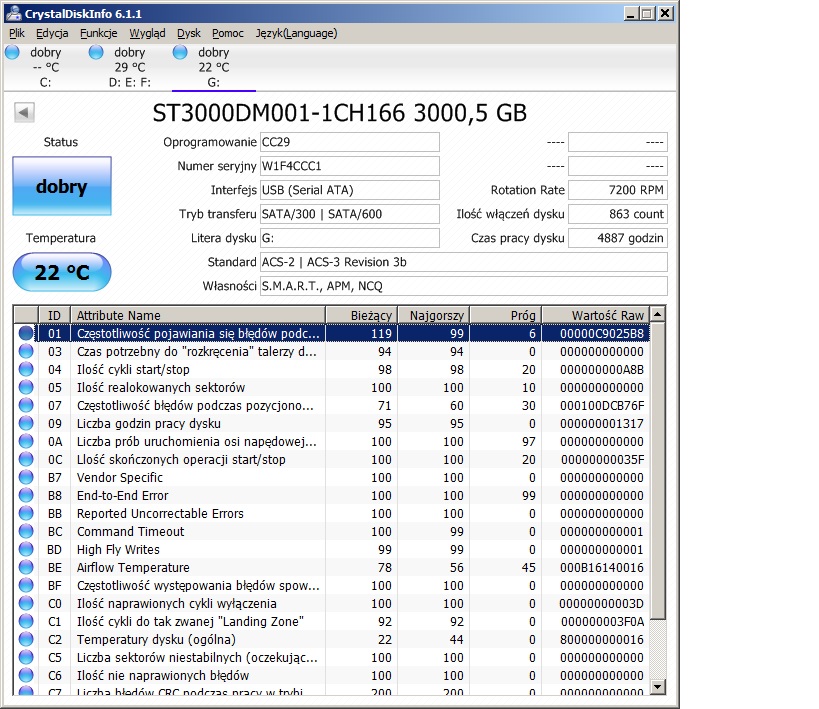Click the CrystalDiskInfo app icon in title bar
Image resolution: width=819 pixels, height=709 pixels.
click(x=13, y=13)
